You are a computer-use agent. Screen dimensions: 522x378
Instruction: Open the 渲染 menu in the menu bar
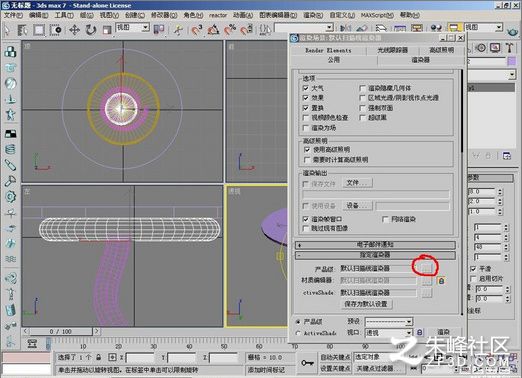click(x=313, y=15)
